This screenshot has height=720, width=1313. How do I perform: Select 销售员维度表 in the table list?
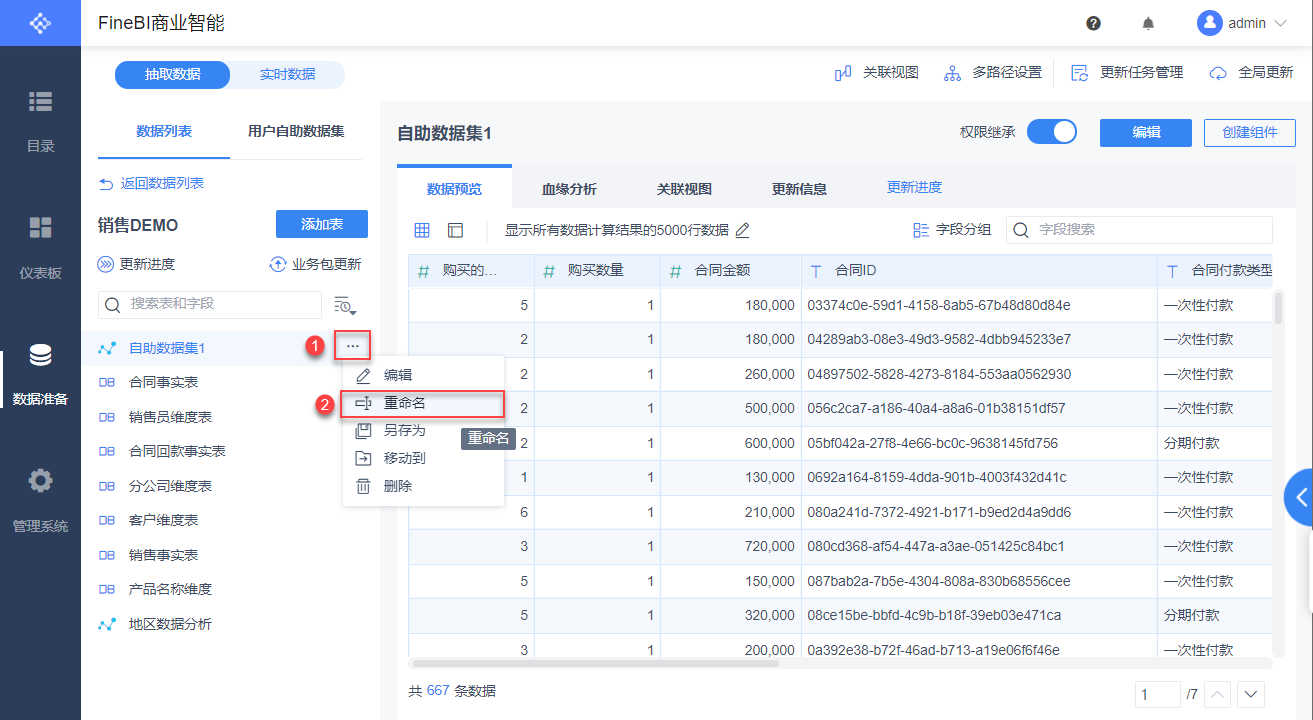click(x=170, y=417)
